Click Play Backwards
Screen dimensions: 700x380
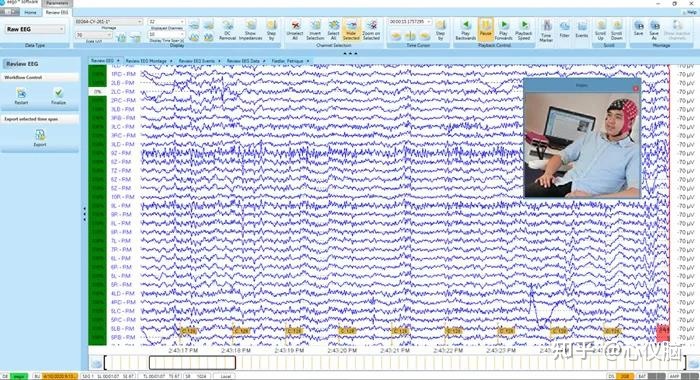coord(465,30)
